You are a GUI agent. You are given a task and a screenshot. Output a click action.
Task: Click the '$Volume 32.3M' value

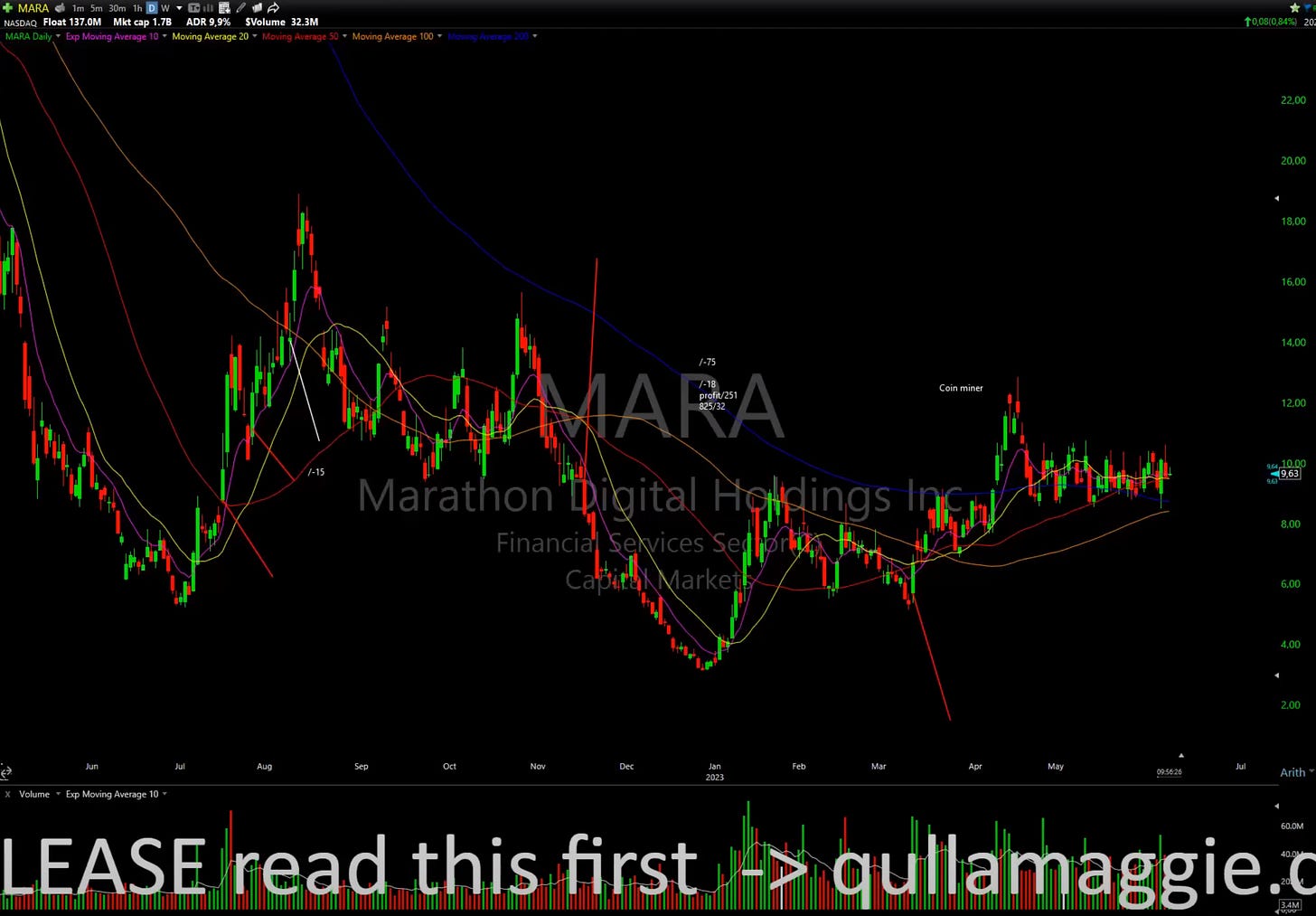pos(281,22)
